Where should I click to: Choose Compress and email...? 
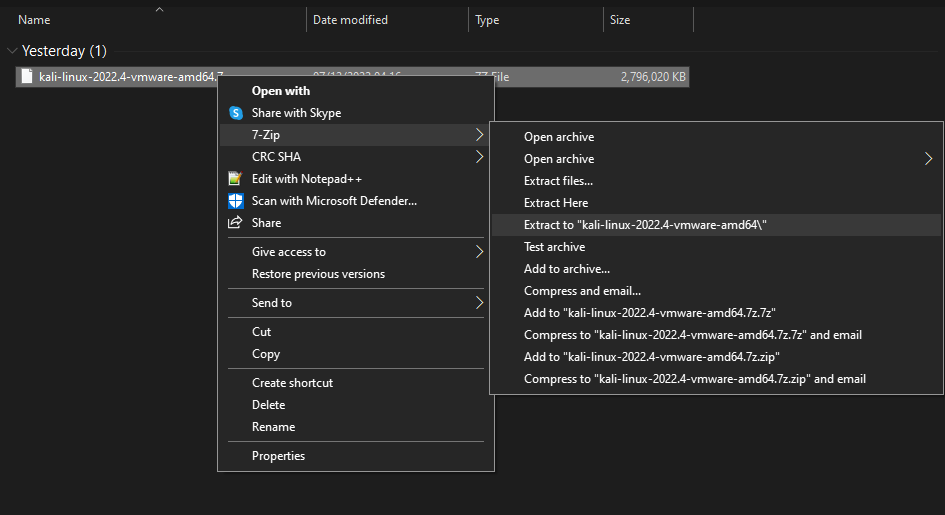[x=716, y=291]
